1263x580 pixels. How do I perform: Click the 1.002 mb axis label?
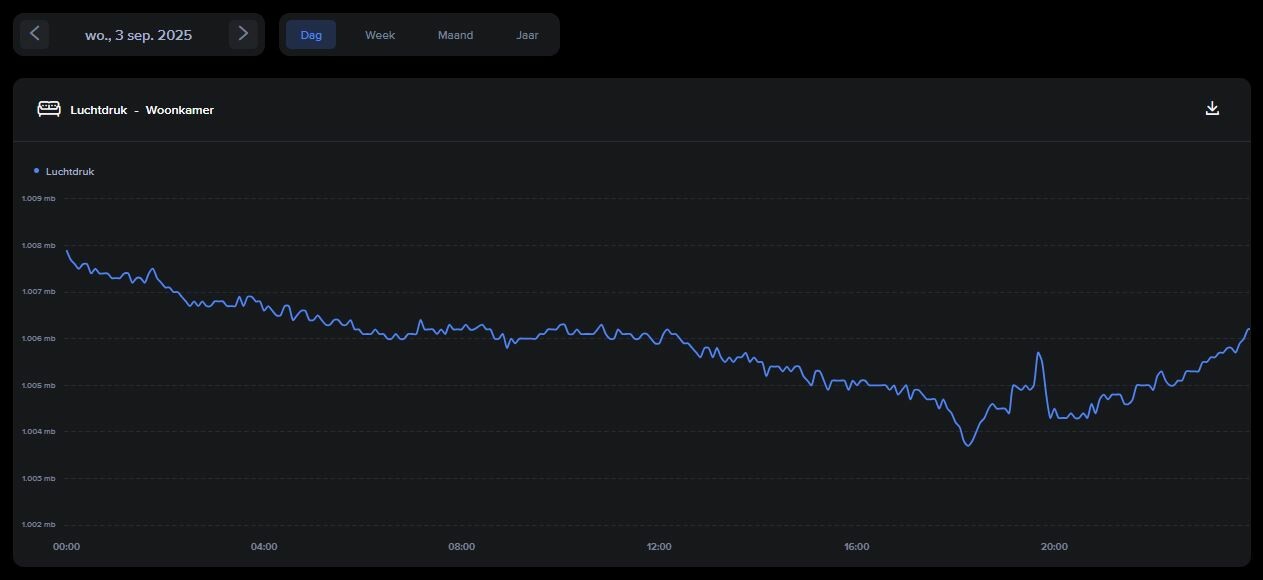click(x=39, y=525)
